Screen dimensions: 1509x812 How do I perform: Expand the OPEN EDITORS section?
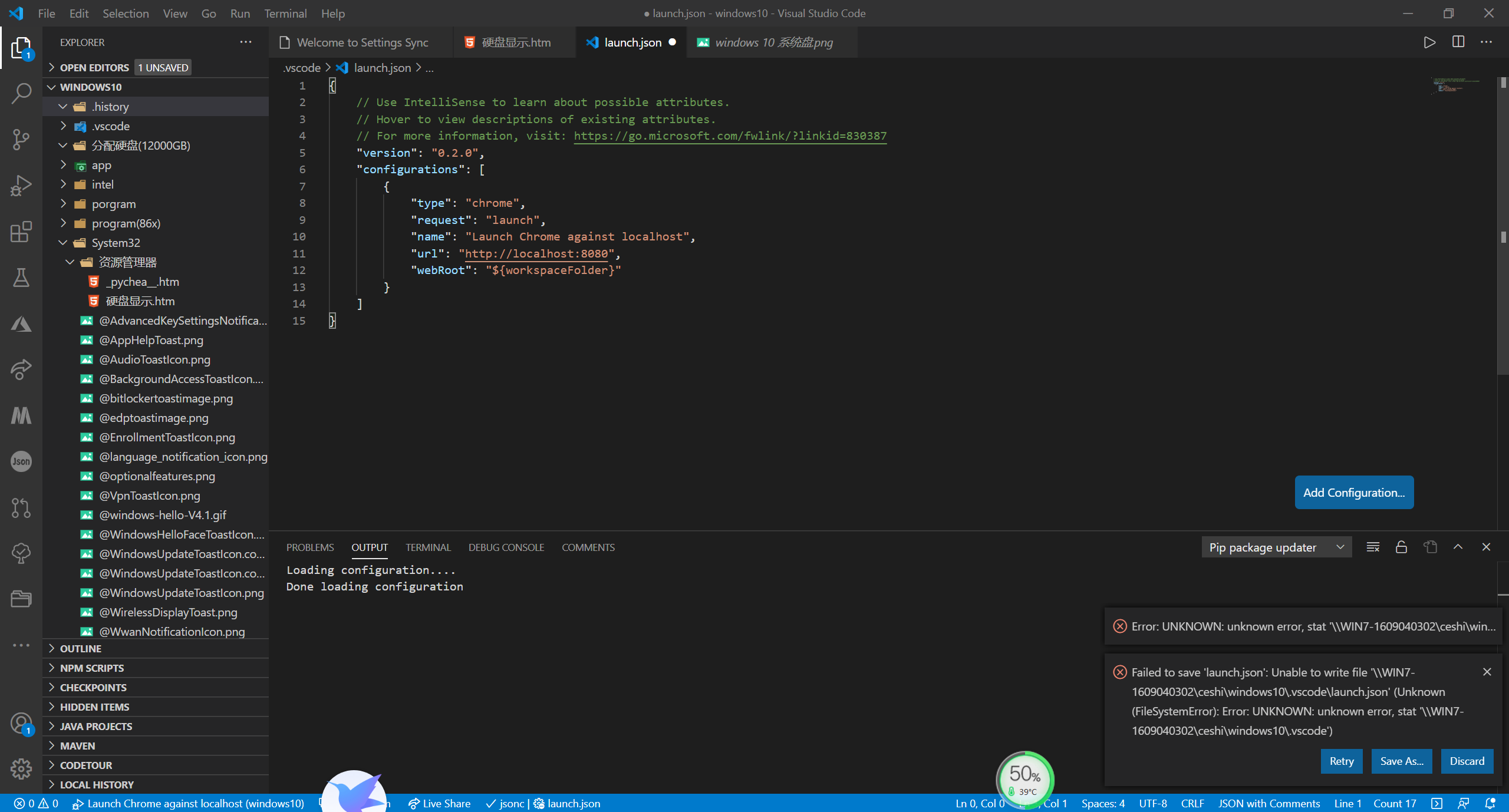156,68
